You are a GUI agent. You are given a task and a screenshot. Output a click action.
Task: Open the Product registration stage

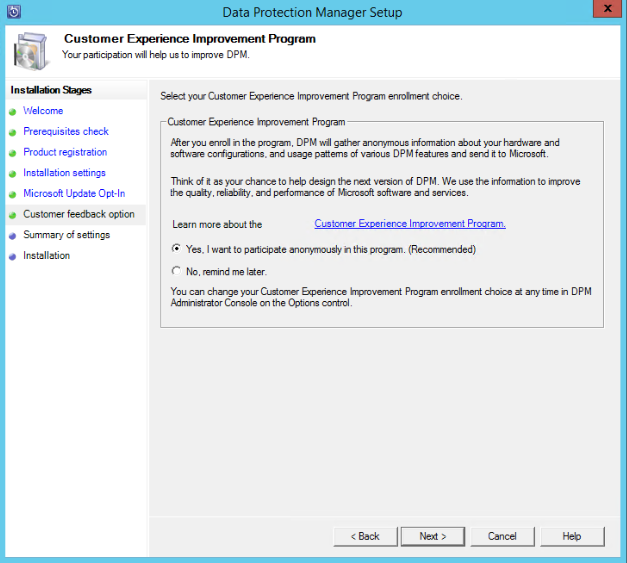65,152
